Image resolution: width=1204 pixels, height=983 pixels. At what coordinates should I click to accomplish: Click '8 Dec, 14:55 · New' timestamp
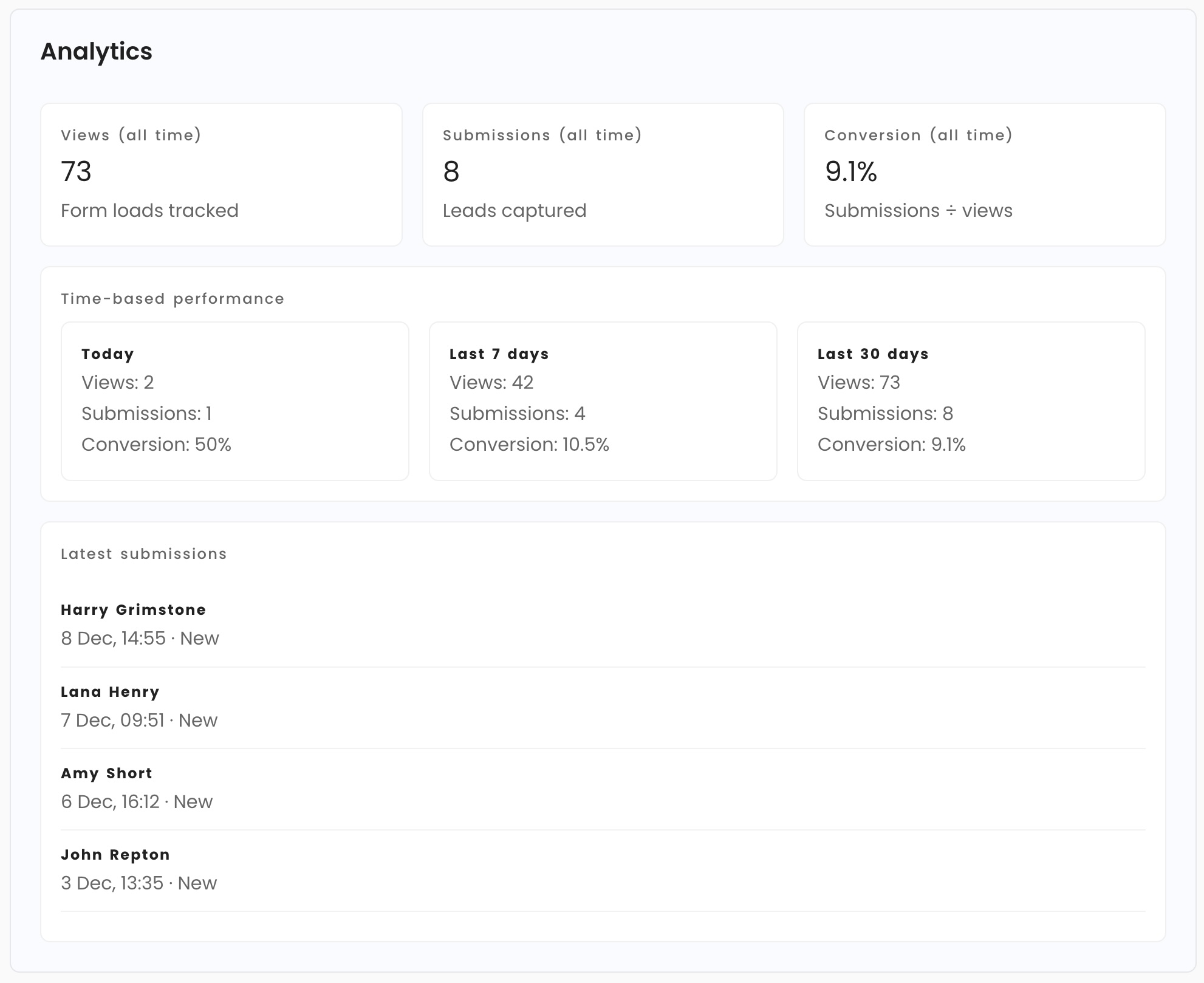[x=140, y=638]
